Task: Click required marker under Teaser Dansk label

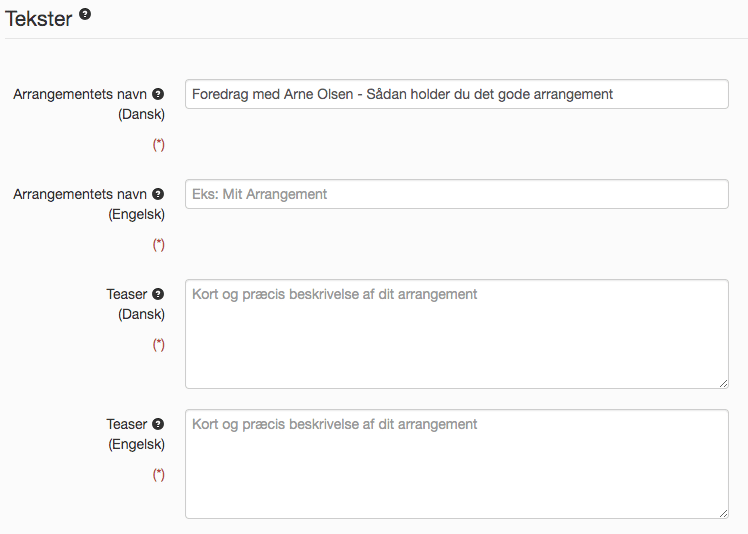Action: 159,344
